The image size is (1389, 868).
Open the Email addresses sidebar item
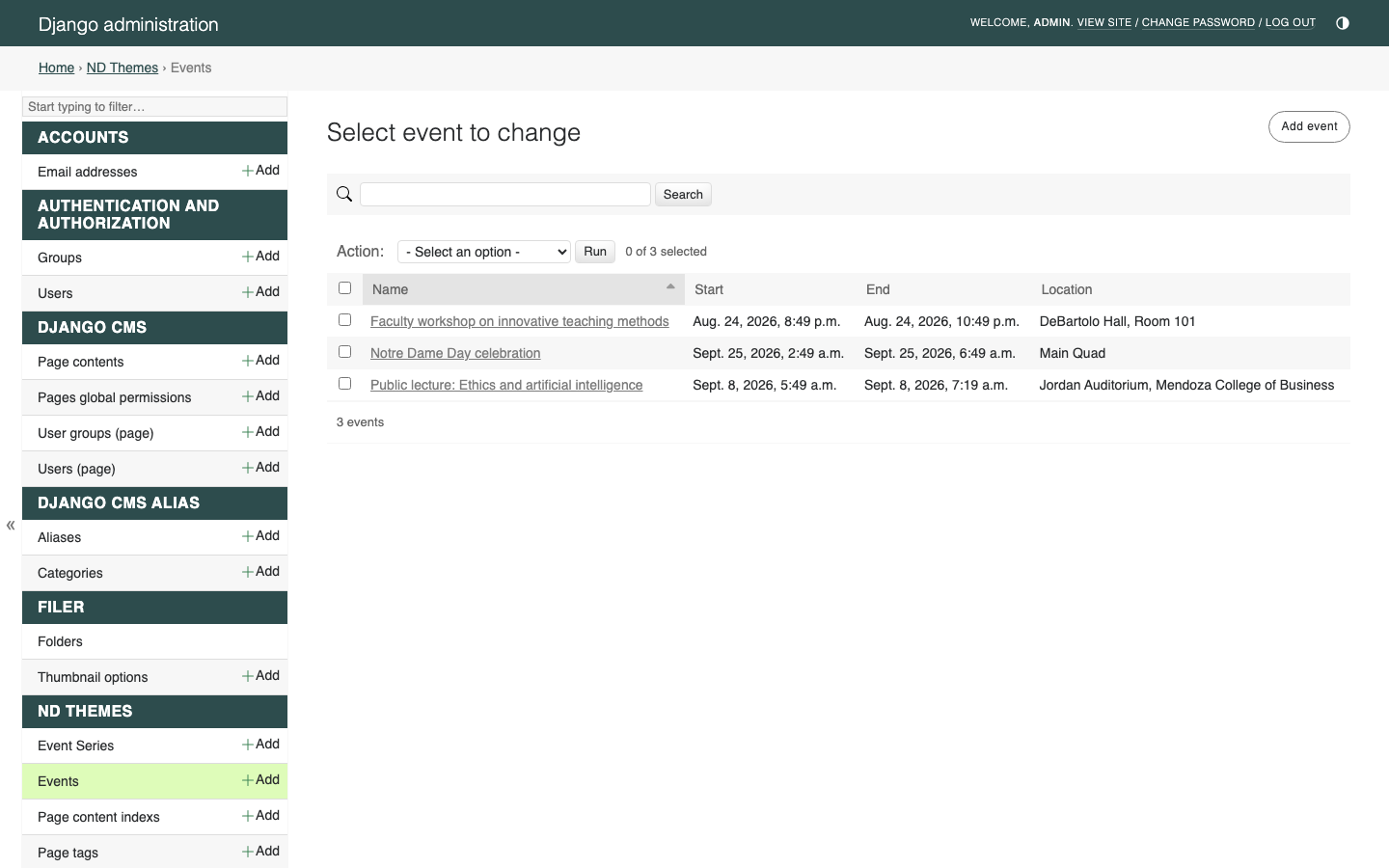coord(88,172)
